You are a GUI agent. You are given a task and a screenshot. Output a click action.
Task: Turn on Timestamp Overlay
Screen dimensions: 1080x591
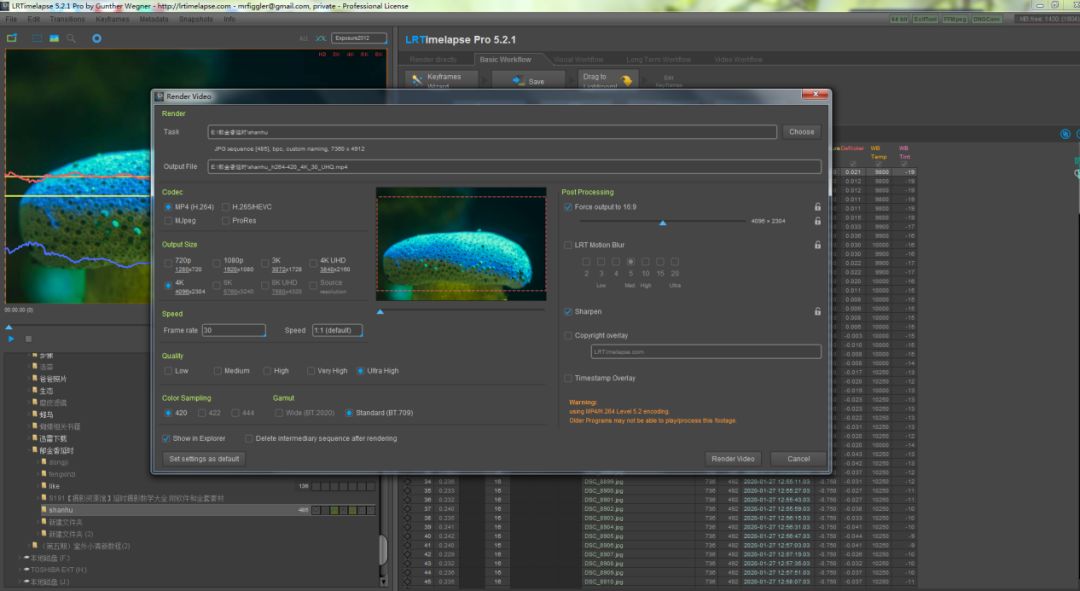click(568, 378)
